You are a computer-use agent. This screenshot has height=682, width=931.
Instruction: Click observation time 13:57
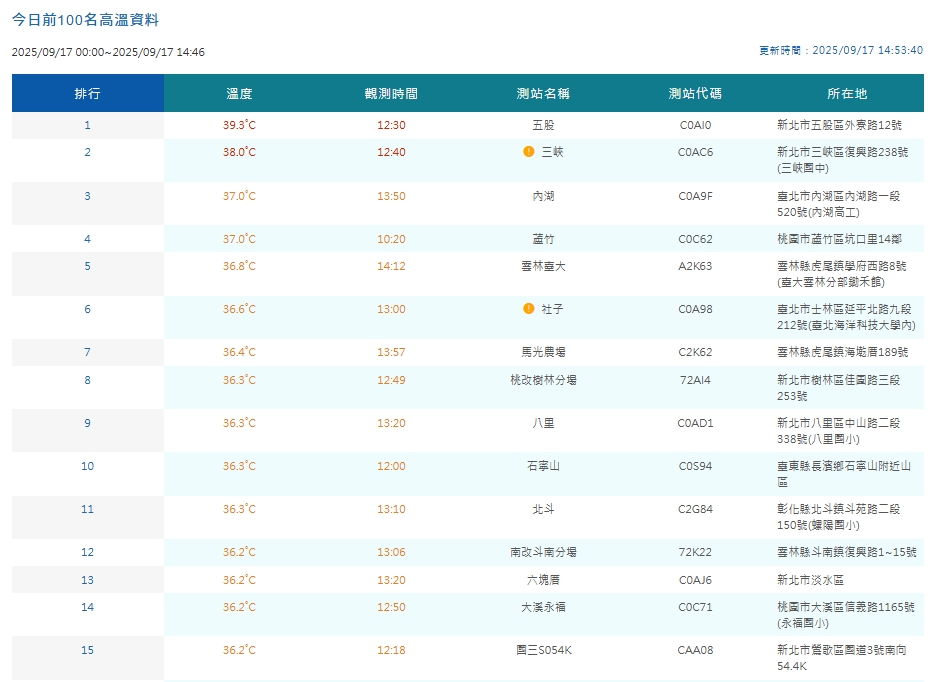click(x=391, y=352)
